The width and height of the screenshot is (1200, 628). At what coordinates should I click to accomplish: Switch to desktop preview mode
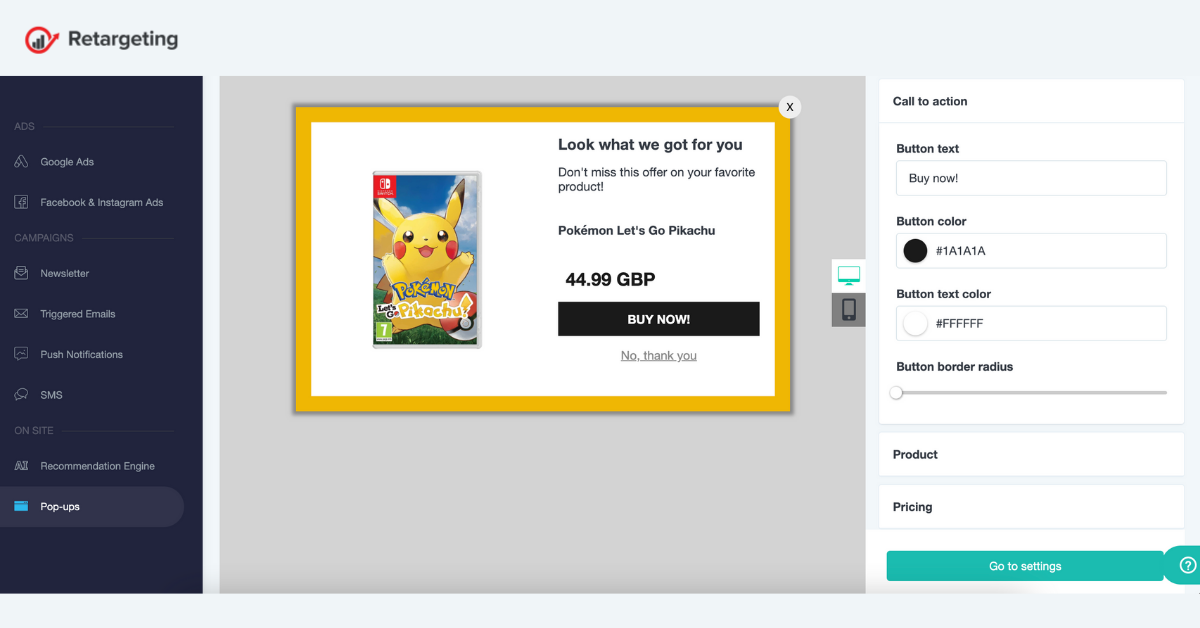coord(849,275)
